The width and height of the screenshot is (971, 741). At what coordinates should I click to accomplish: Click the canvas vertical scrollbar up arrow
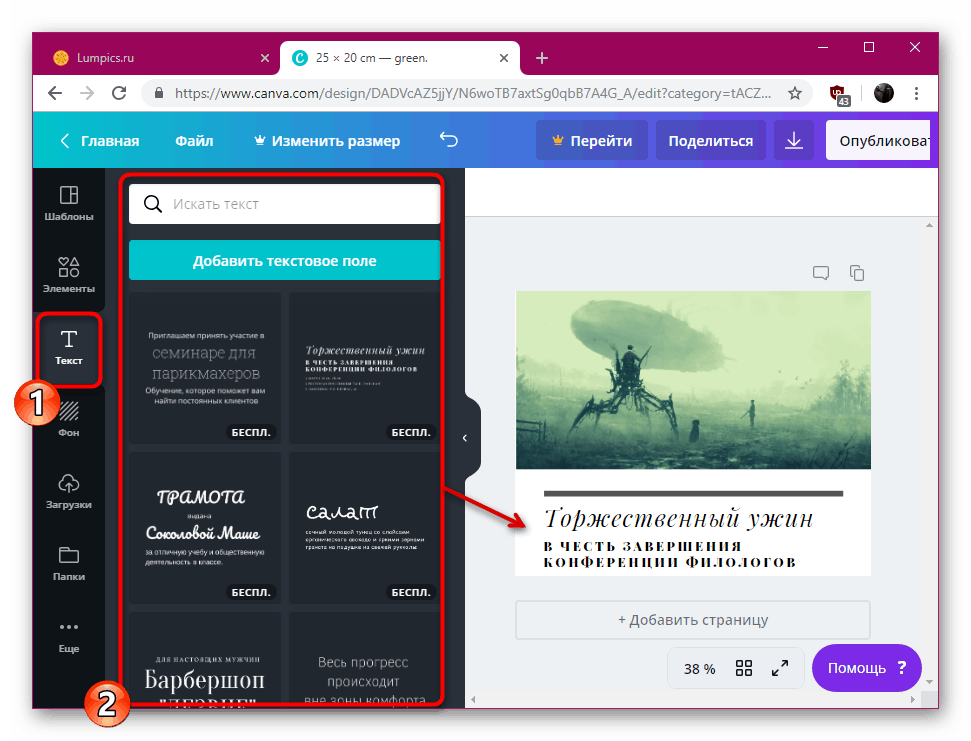click(x=929, y=225)
